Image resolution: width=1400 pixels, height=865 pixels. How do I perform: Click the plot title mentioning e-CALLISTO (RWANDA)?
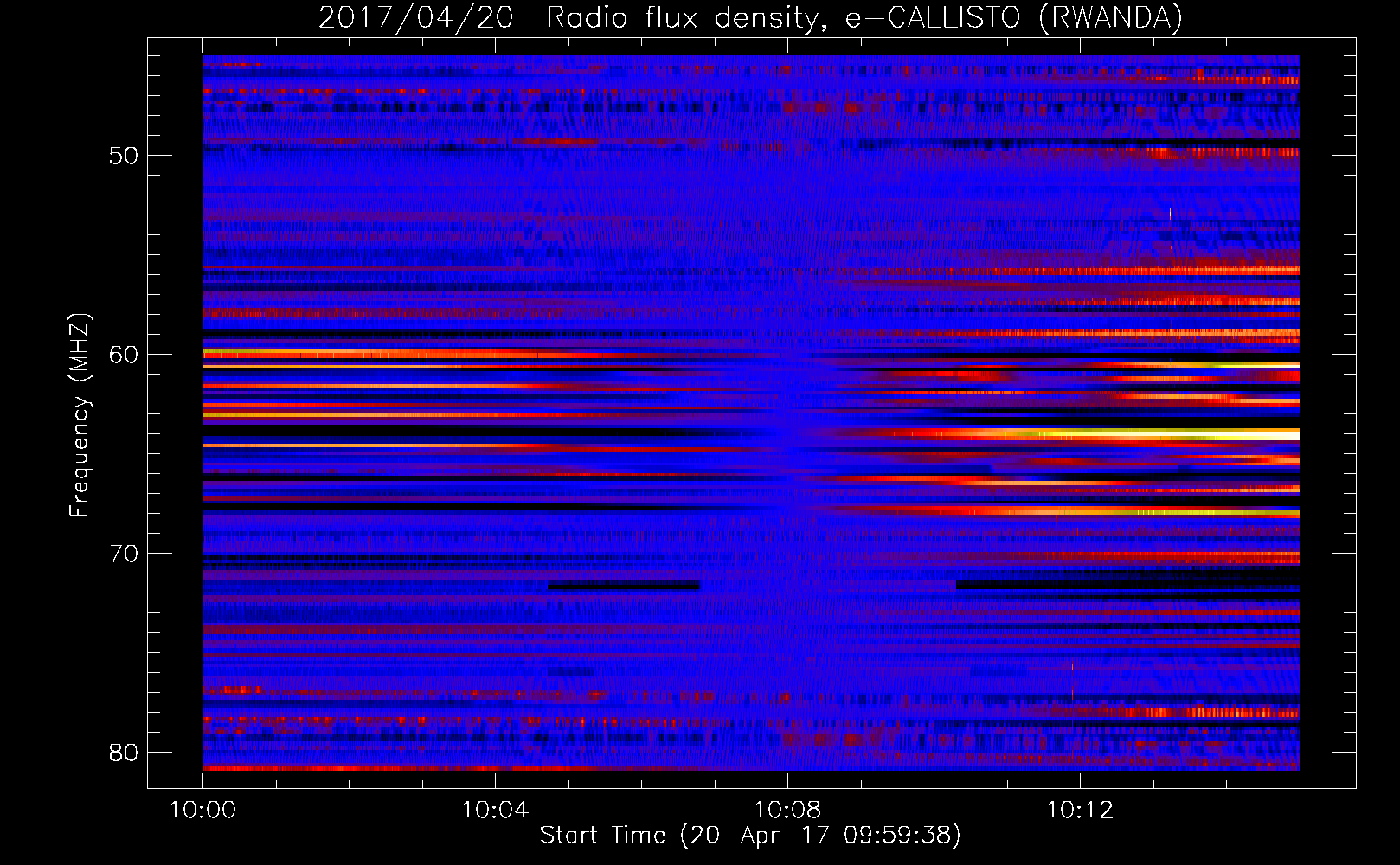(x=751, y=17)
